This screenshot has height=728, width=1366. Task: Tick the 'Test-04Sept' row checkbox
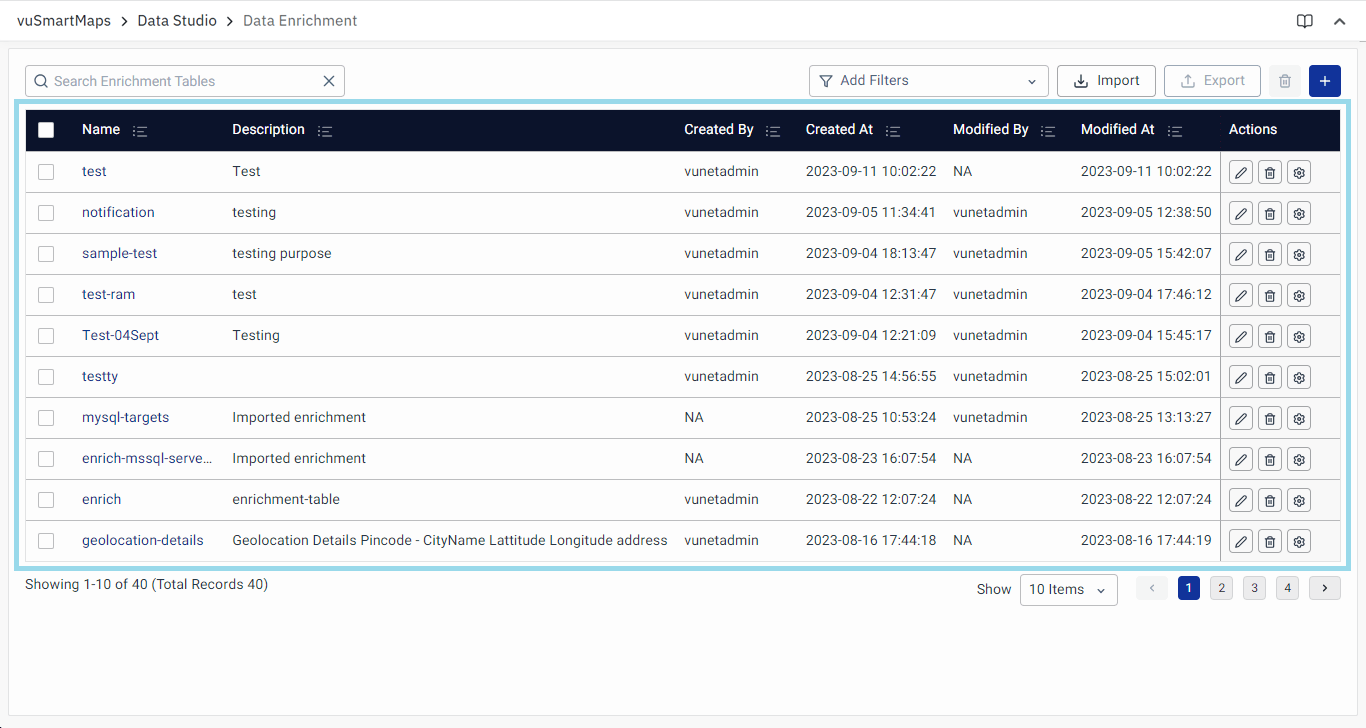coord(46,336)
